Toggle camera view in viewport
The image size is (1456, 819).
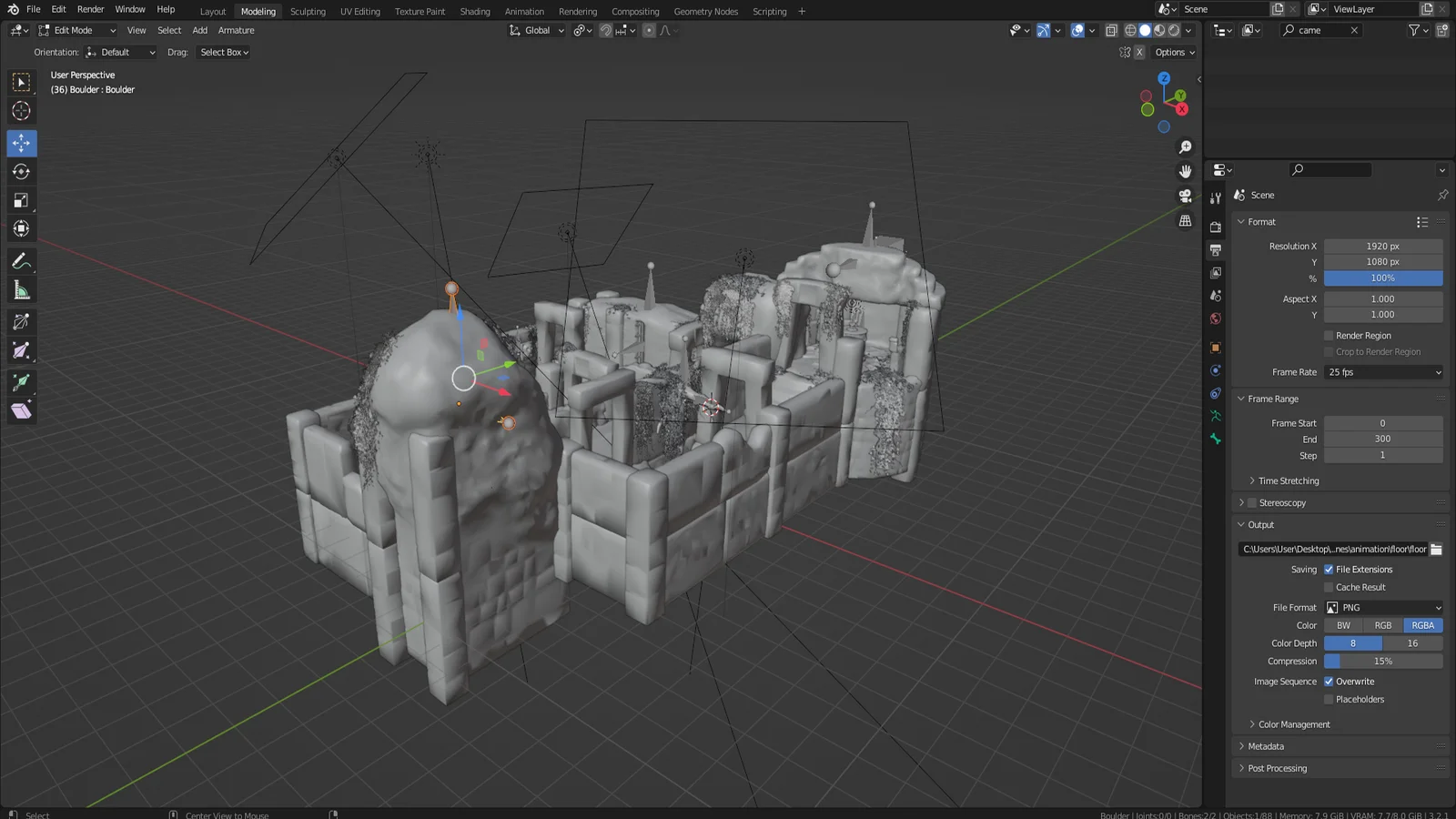tap(1185, 196)
